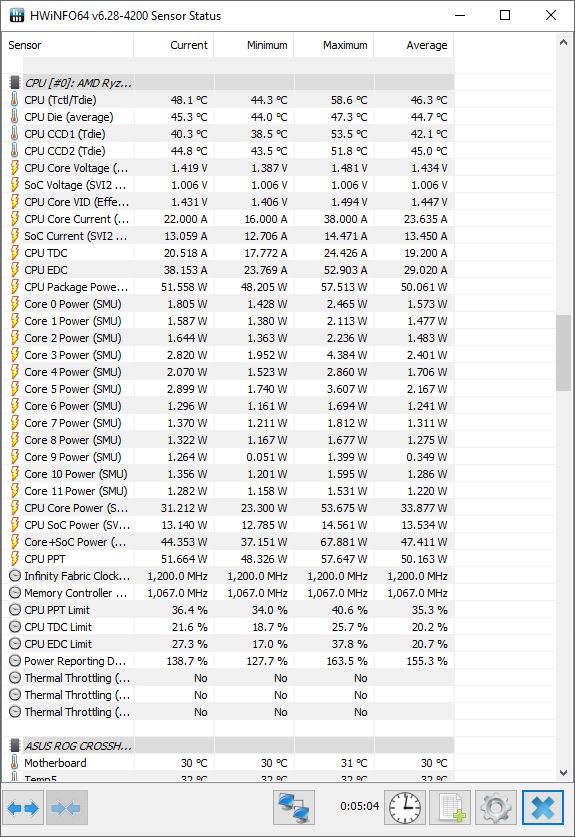This screenshot has height=837, width=575.
Task: Start logging with the document-plus icon
Action: (451, 808)
